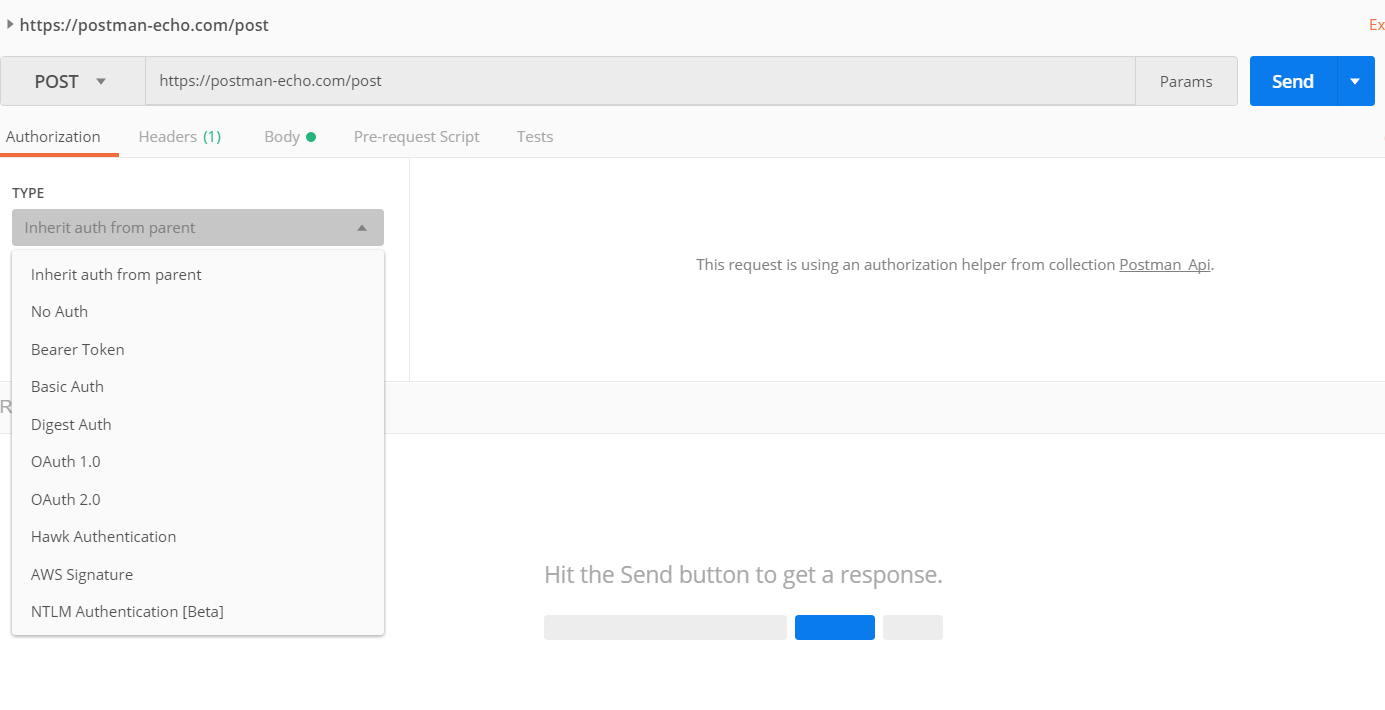Open the Tests tab
The image size is (1385, 710).
click(x=534, y=136)
